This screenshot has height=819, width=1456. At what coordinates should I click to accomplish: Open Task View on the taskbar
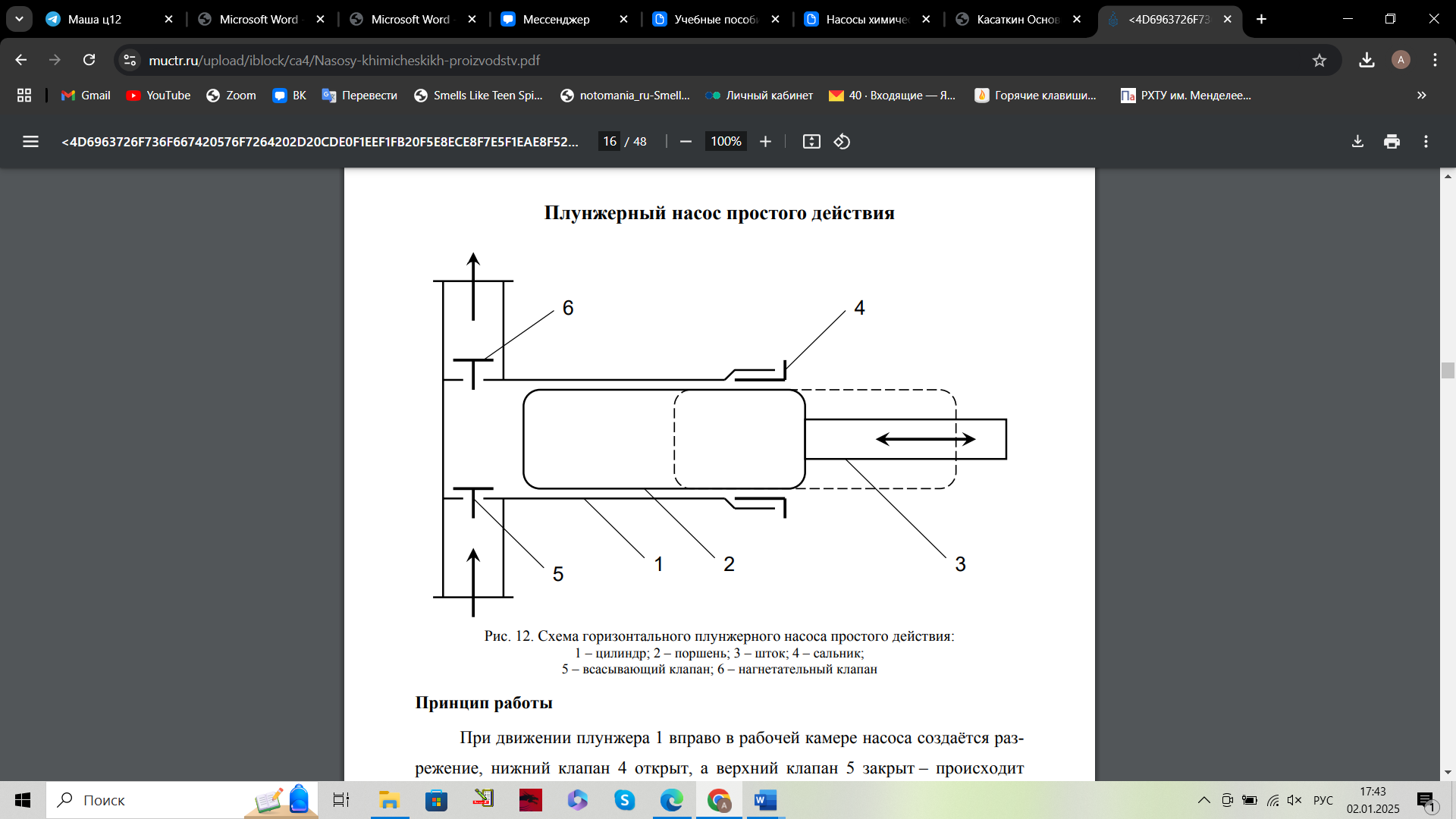341,800
